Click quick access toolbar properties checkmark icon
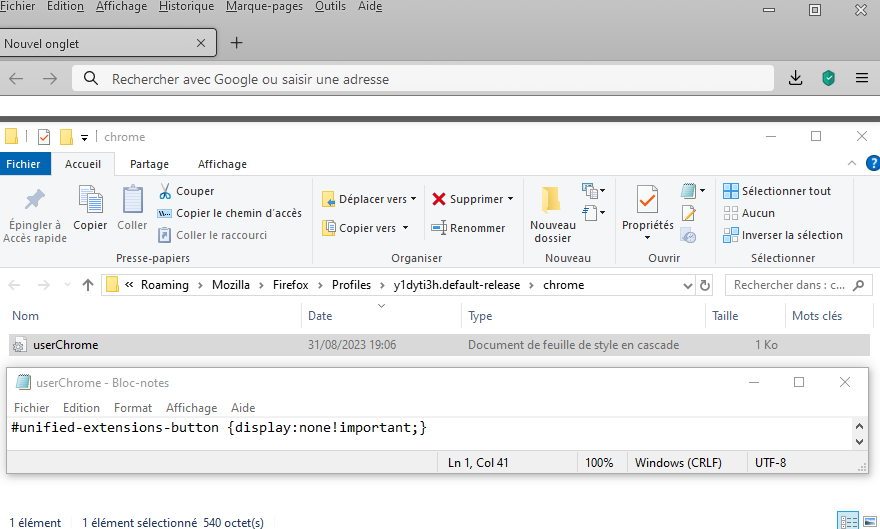880x529 pixels. tap(44, 137)
